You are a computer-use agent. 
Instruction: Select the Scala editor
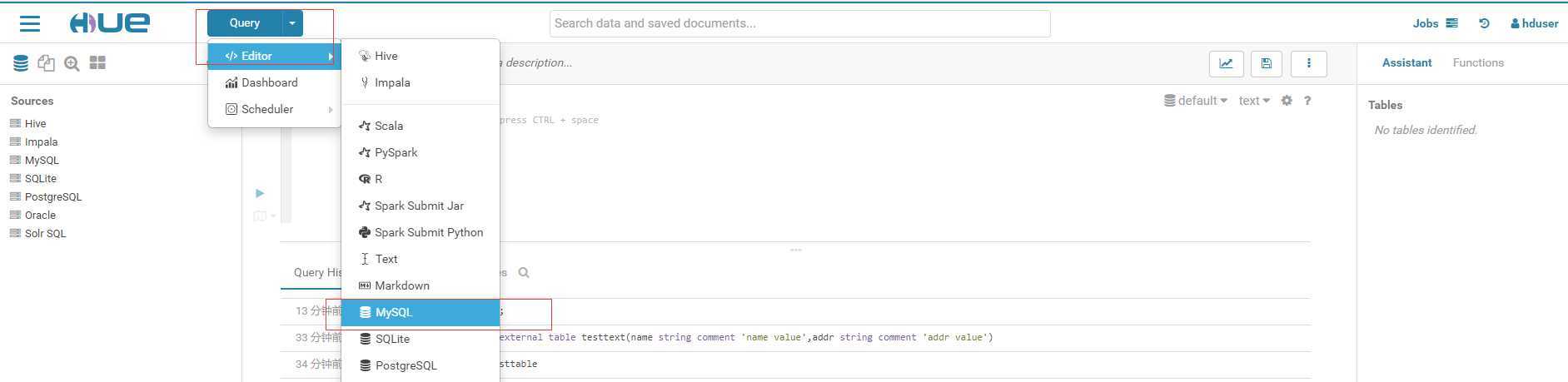(421, 126)
